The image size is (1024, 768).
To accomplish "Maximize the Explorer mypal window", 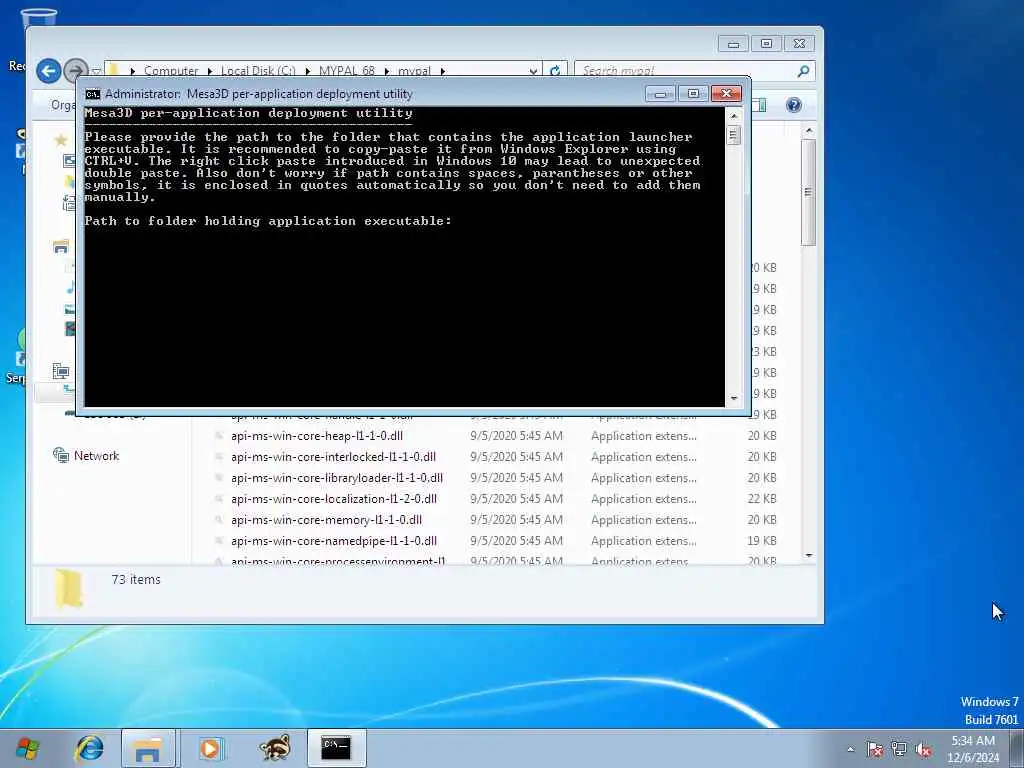I will pos(766,44).
